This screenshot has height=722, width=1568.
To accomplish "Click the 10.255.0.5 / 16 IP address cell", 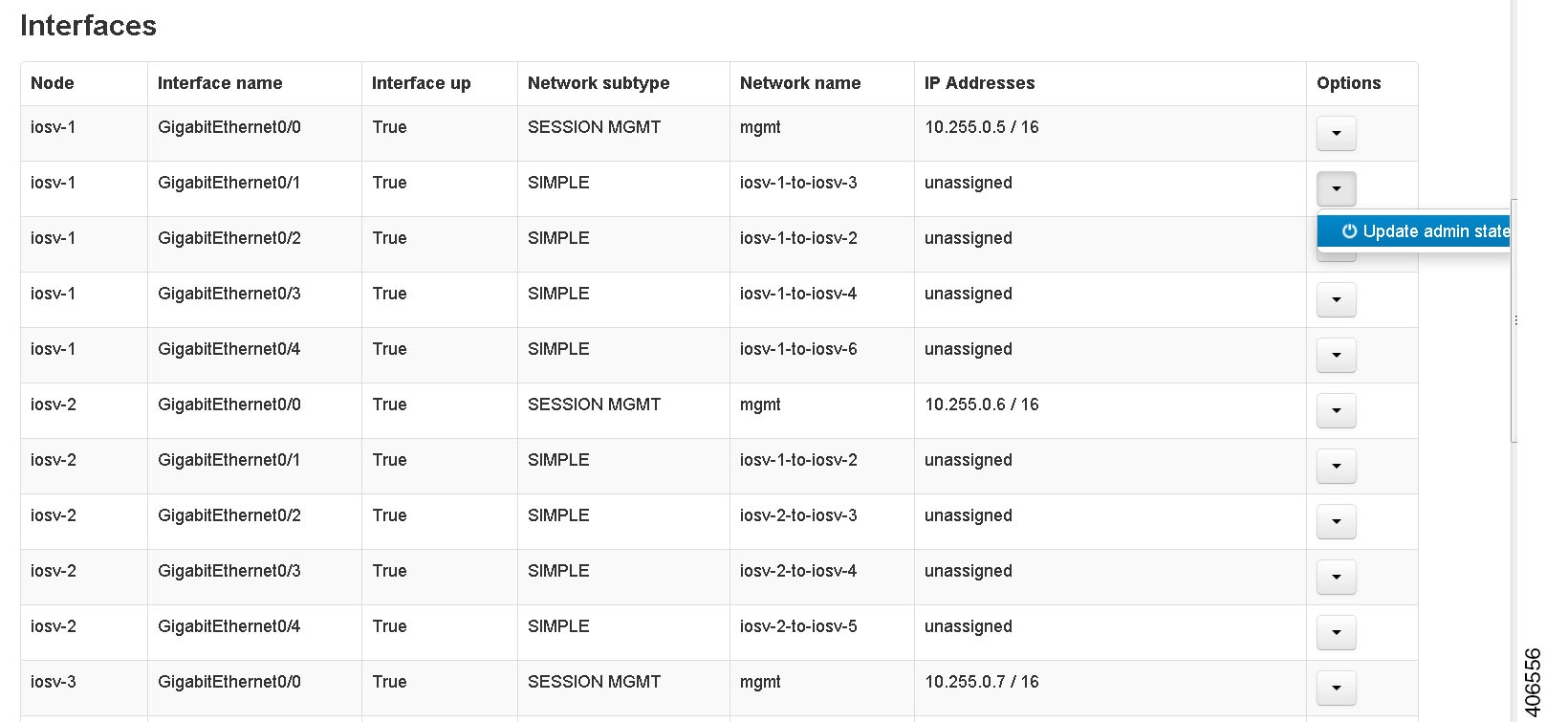I will [x=981, y=127].
